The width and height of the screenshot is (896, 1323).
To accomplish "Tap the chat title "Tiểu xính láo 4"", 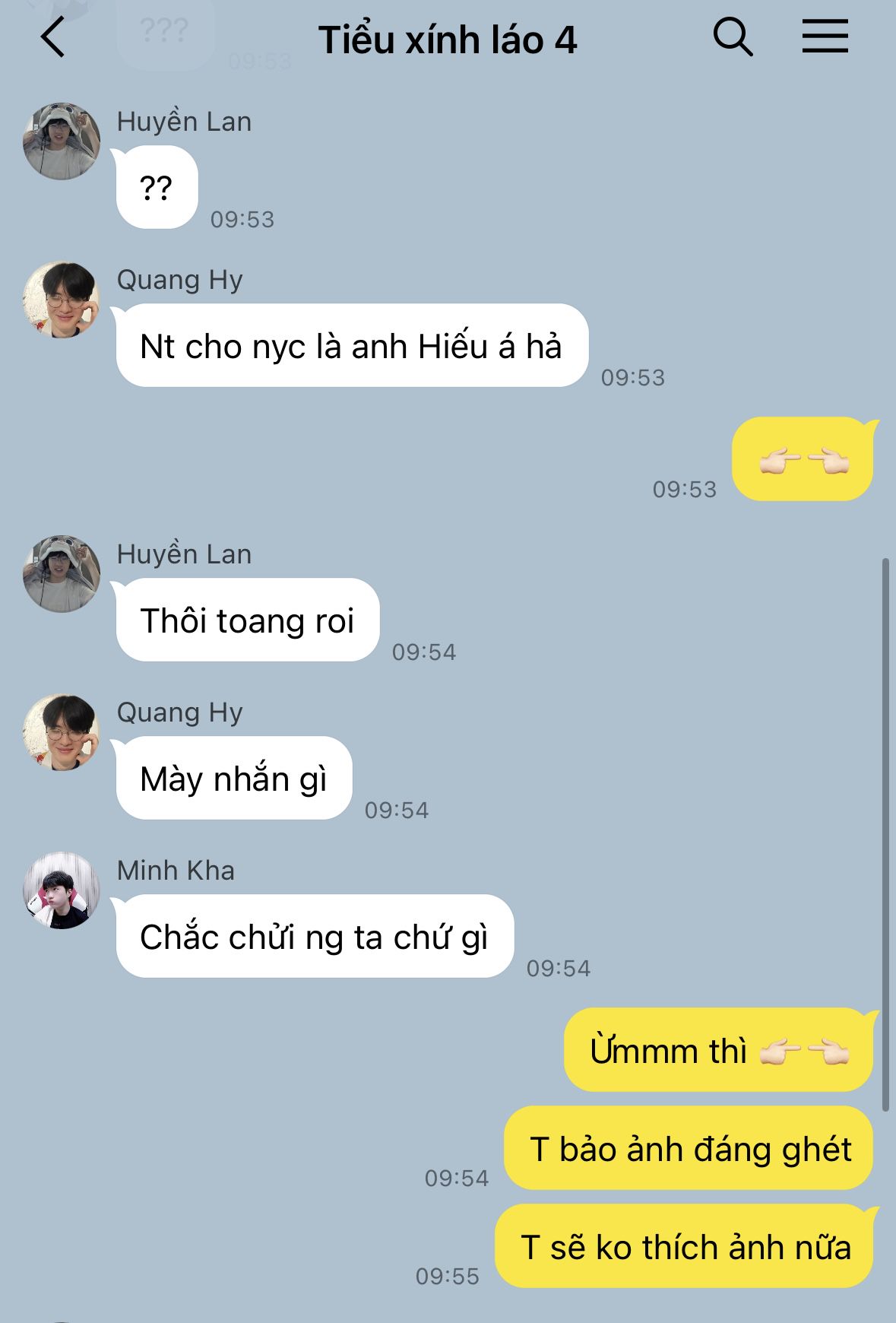I will click(448, 40).
